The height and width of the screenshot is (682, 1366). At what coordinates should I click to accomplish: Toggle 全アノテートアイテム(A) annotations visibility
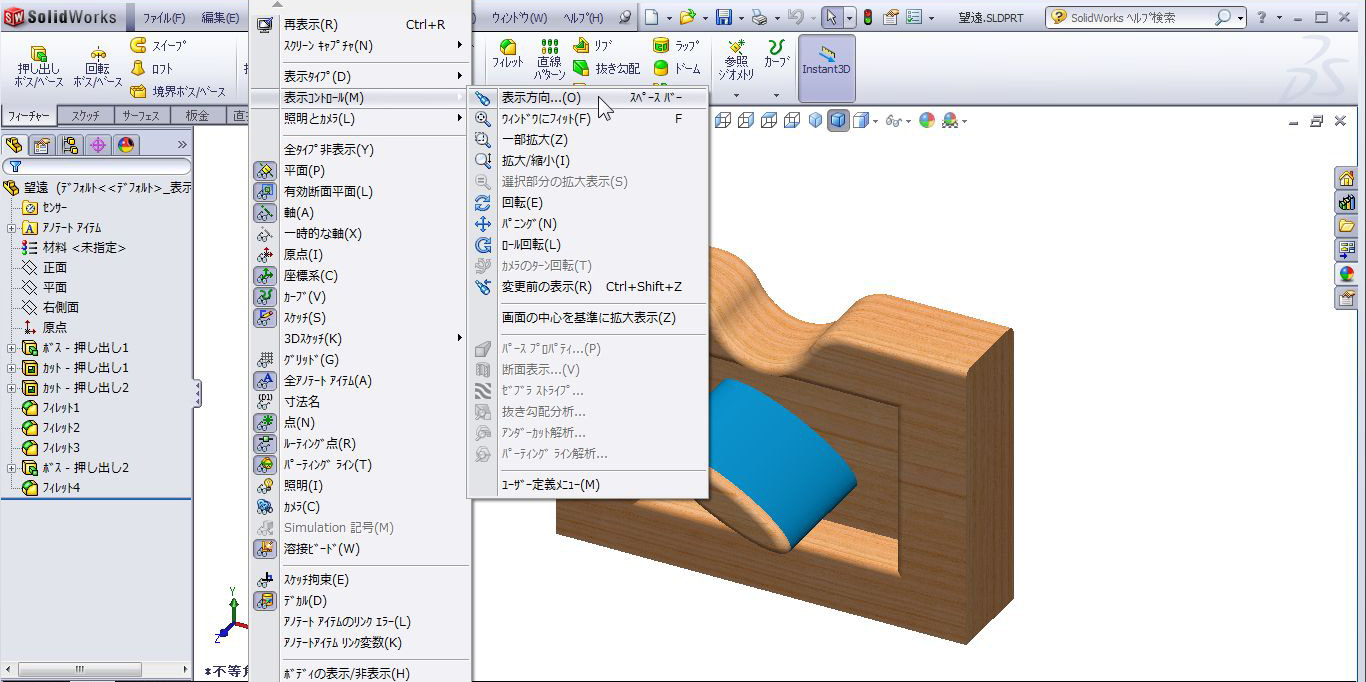coord(360,381)
